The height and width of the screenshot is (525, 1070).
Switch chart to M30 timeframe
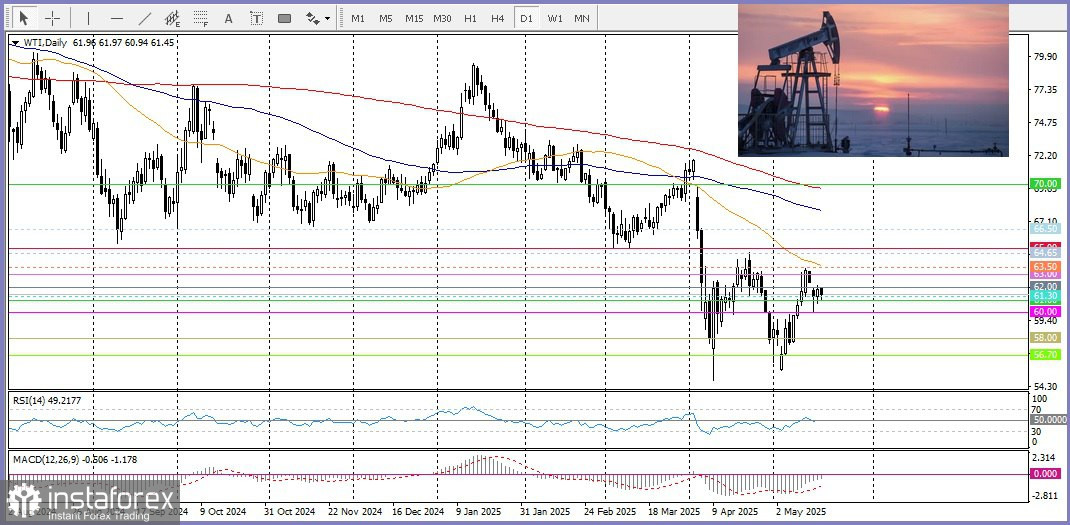point(442,18)
